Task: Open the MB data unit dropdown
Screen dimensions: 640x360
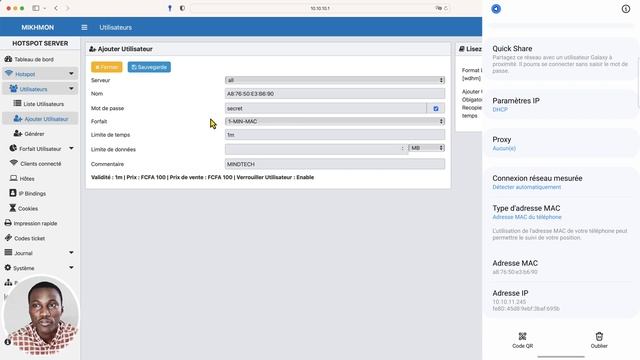Action: point(427,148)
